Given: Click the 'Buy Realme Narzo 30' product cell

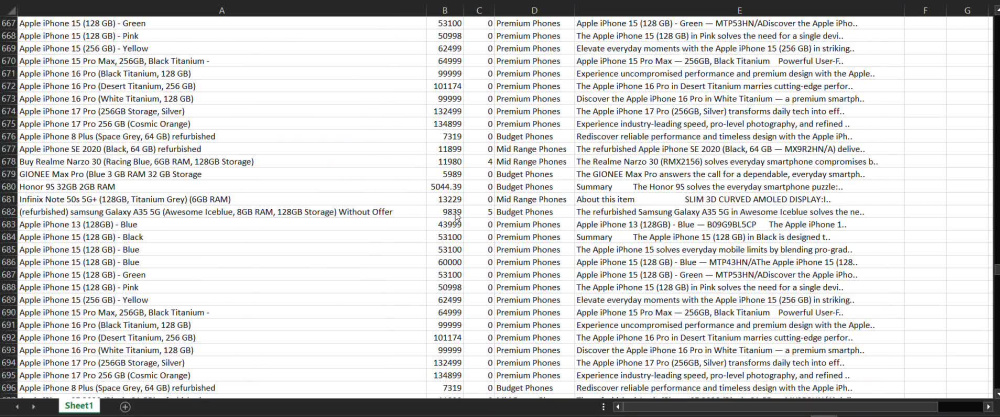Looking at the screenshot, I should (x=221, y=162).
